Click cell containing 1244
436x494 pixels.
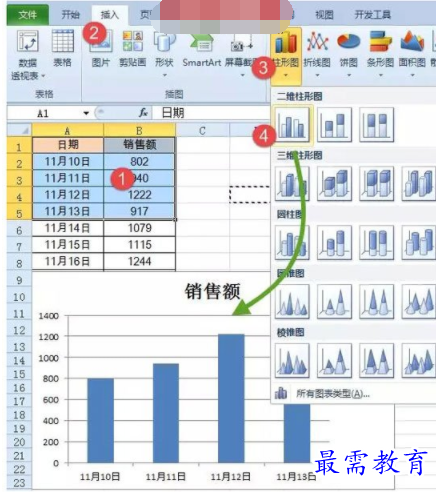pyautogui.click(x=139, y=261)
